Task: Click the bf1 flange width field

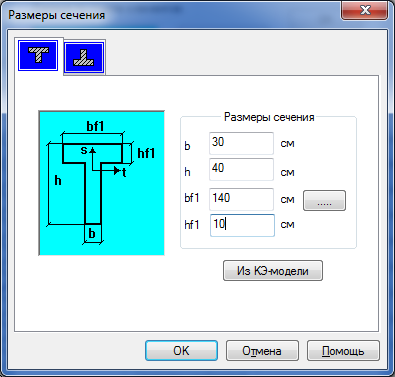Action: 241,199
